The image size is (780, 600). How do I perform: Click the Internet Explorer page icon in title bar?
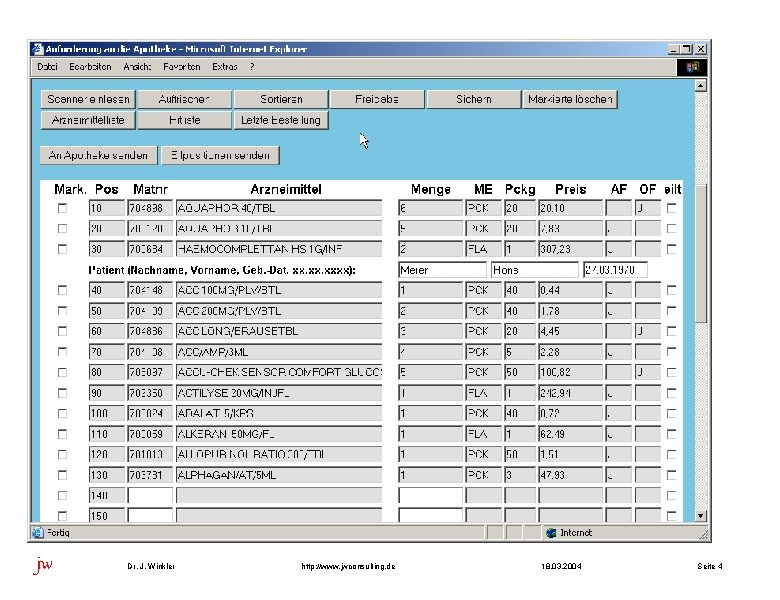tap(37, 49)
